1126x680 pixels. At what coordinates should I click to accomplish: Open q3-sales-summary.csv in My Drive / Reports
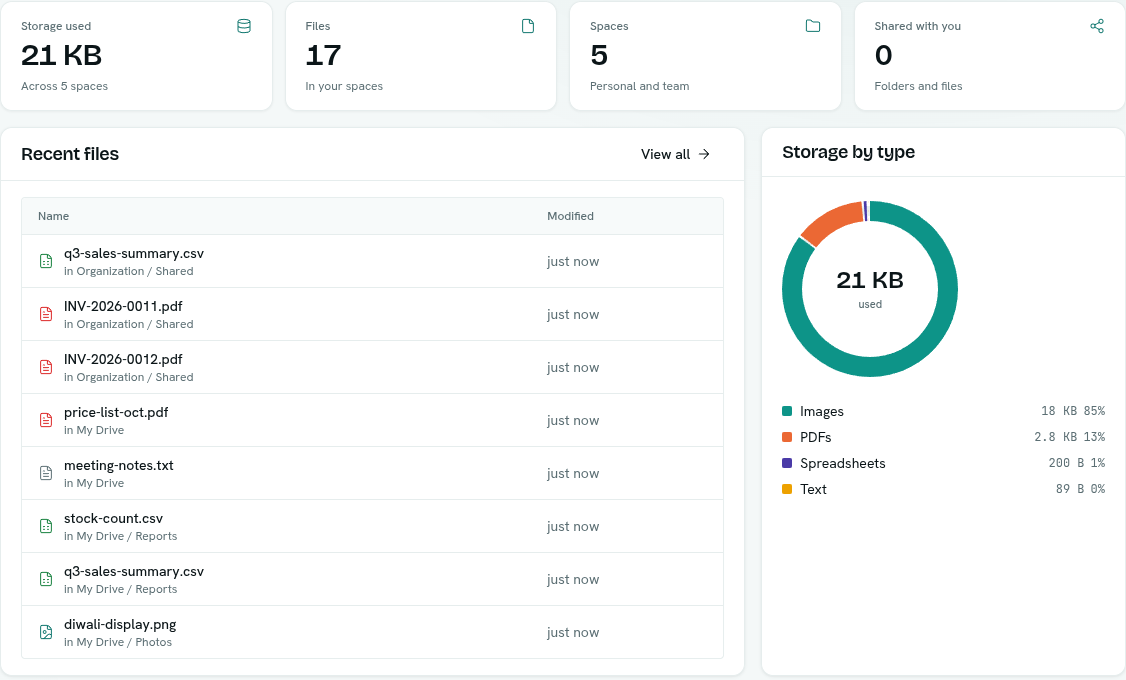(134, 572)
